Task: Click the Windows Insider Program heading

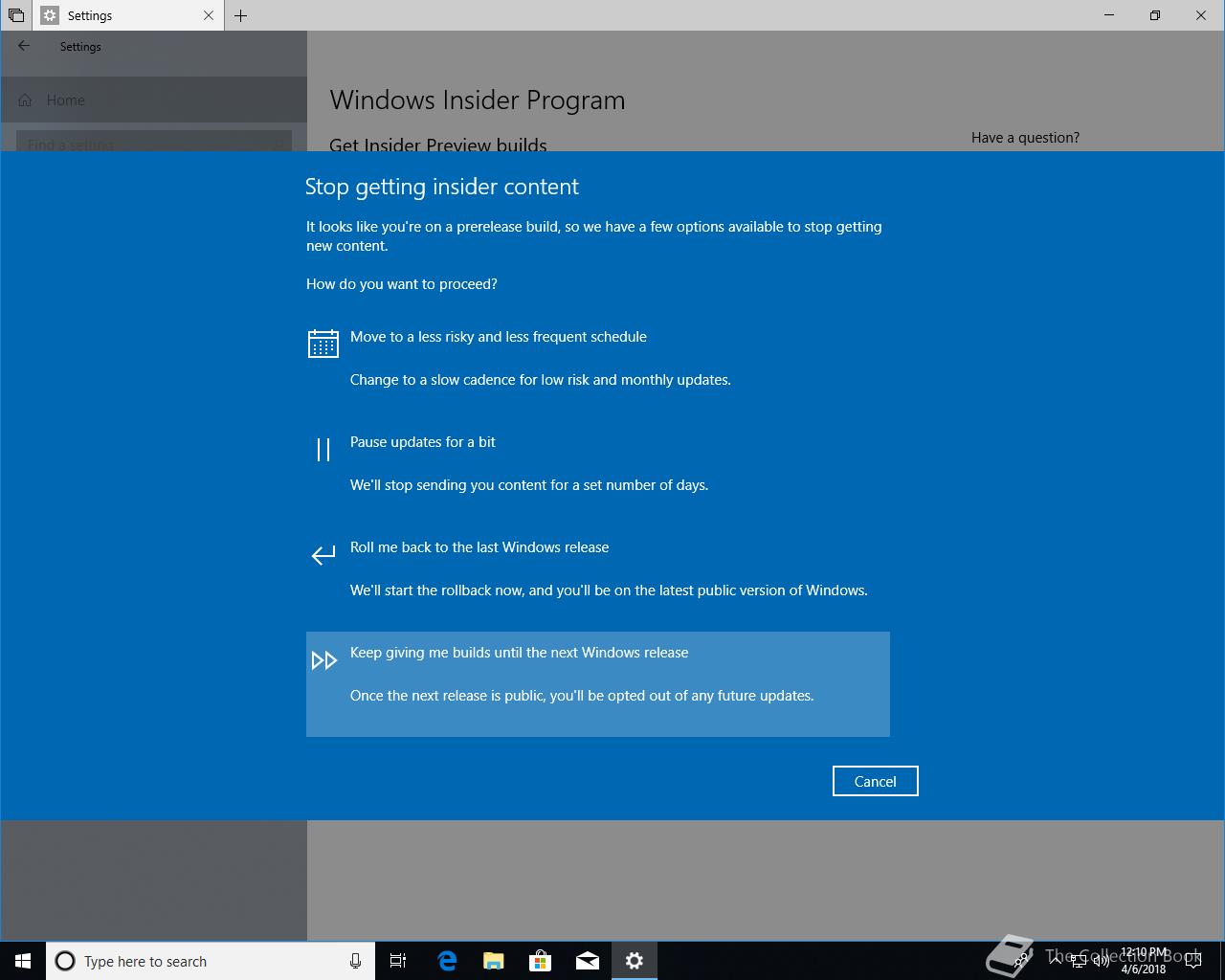Action: (477, 100)
